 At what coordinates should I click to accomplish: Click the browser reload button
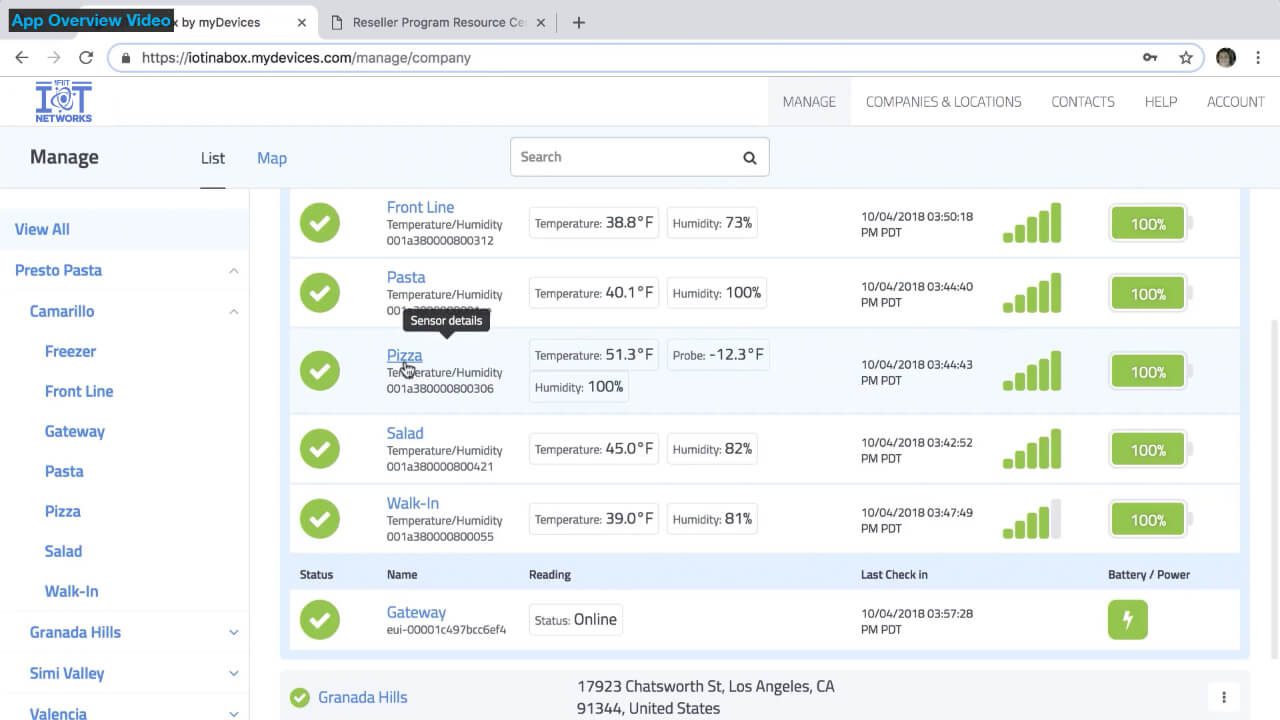point(86,58)
